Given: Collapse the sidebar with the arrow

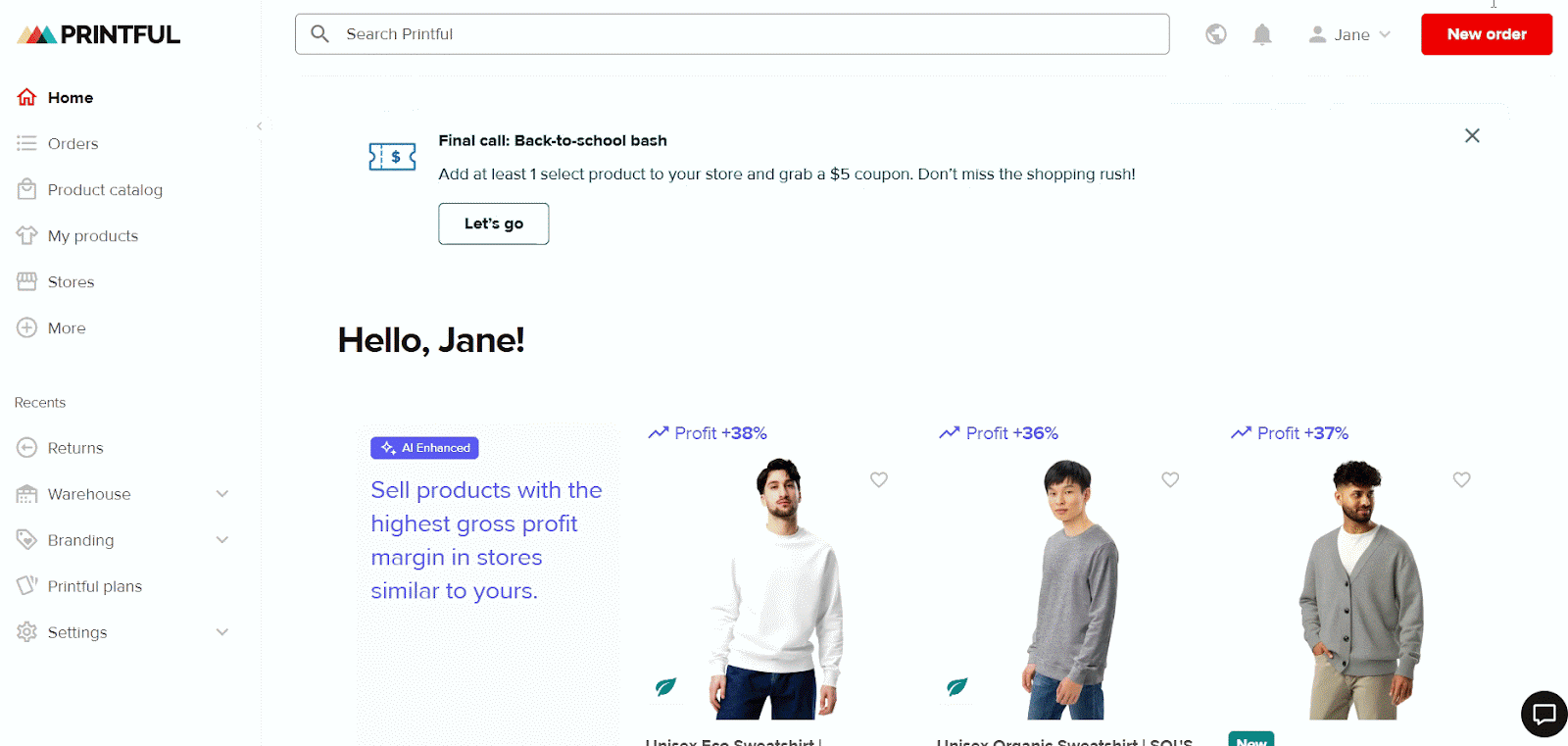Looking at the screenshot, I should 259,126.
